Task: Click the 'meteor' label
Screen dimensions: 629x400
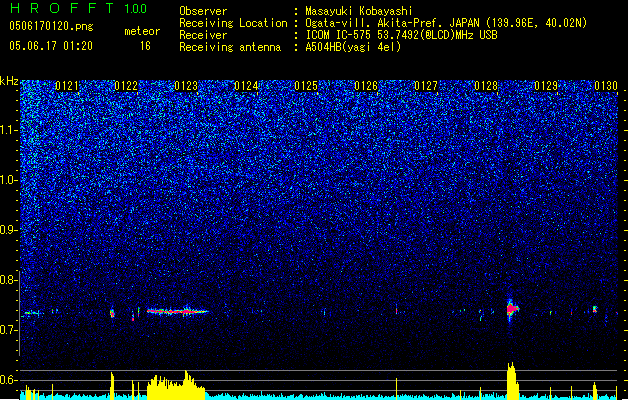Action: (x=142, y=31)
